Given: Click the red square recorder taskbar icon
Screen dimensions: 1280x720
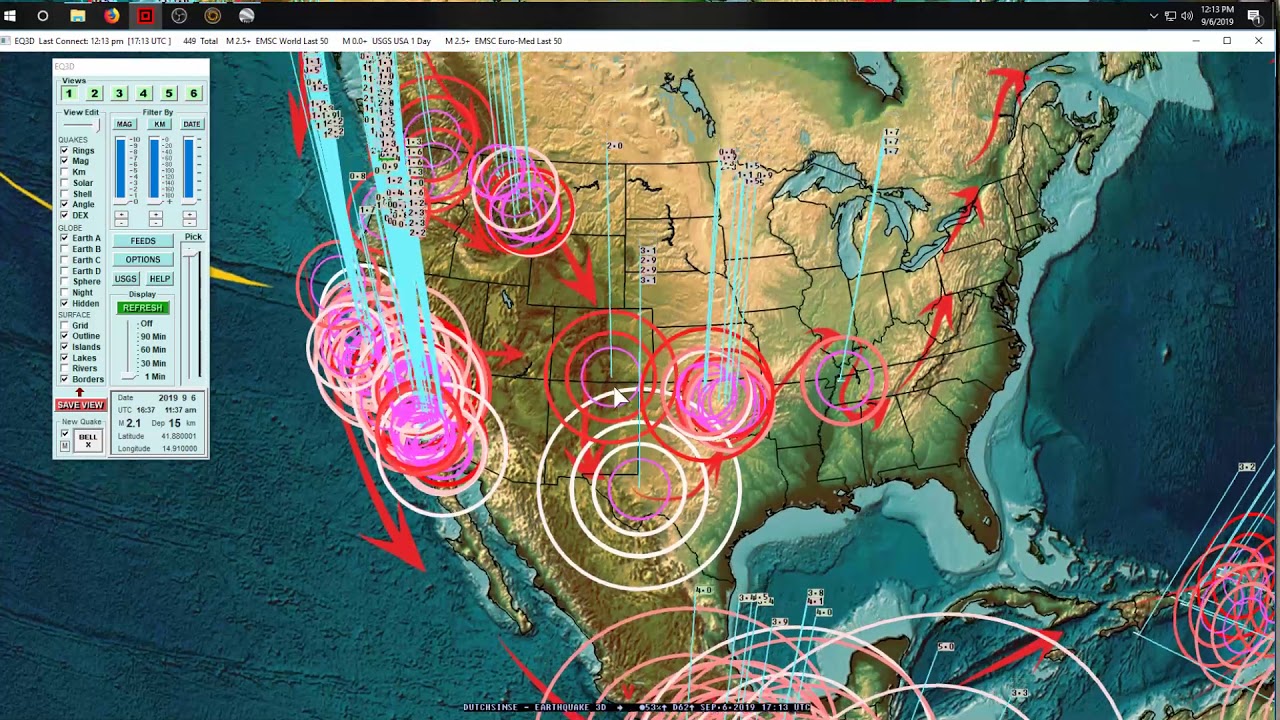Looking at the screenshot, I should pyautogui.click(x=145, y=16).
